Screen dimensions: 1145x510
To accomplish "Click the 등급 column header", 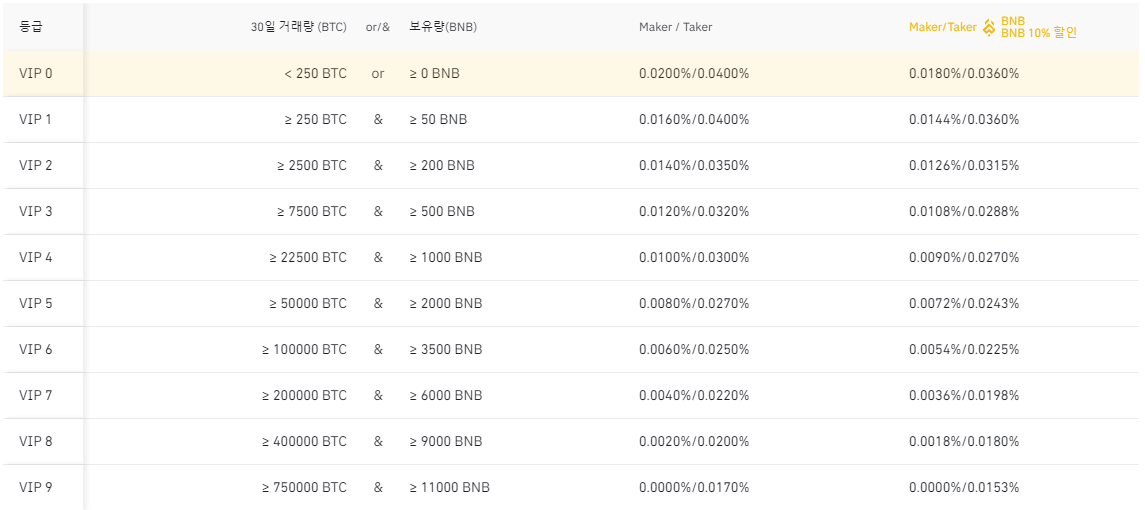I will point(31,27).
